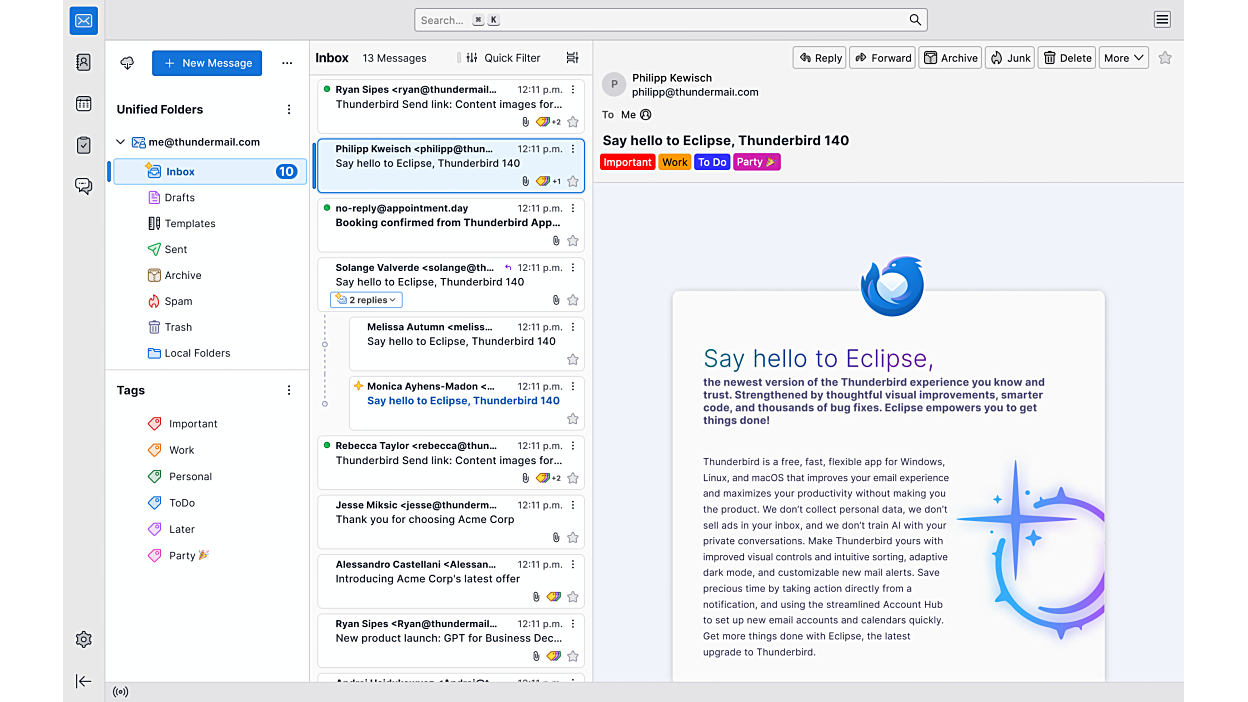
Task: Click the Get Messages cloud icon
Action: [x=127, y=63]
